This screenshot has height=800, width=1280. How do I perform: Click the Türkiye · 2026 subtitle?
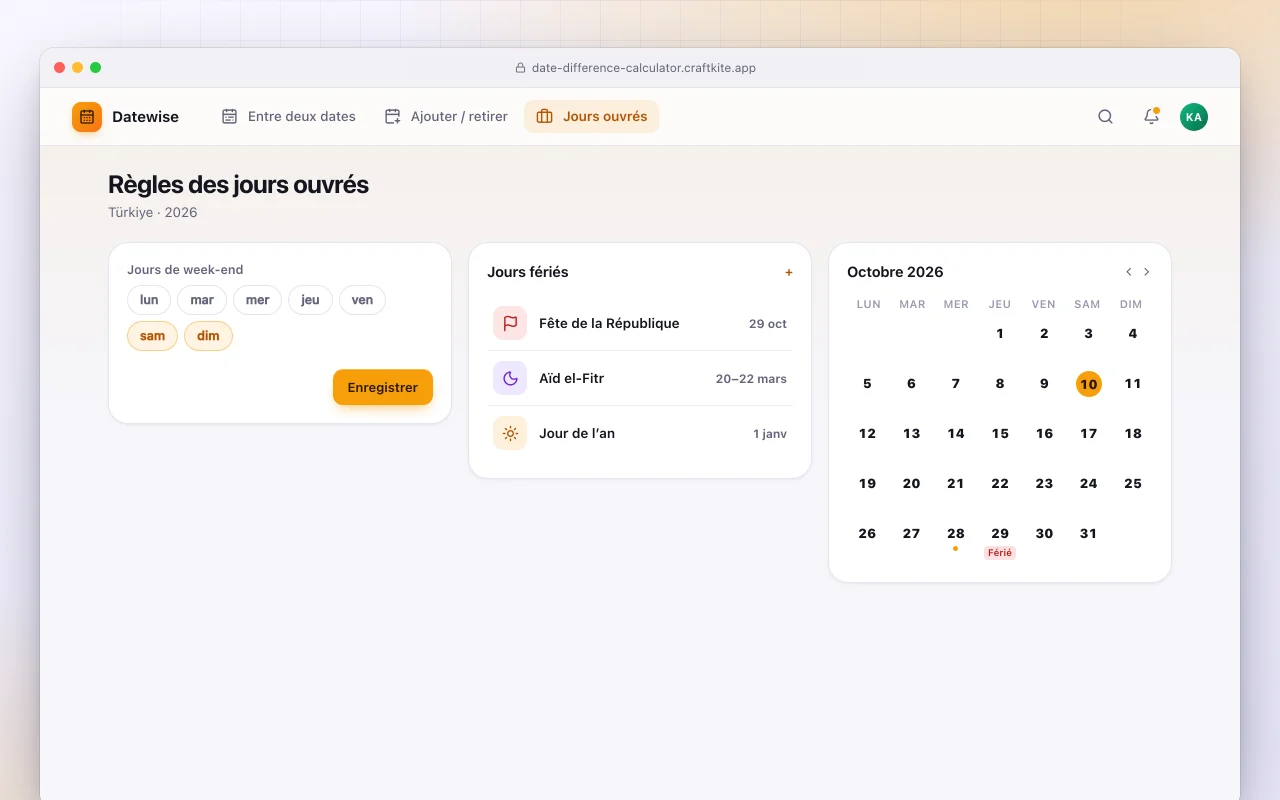[153, 212]
